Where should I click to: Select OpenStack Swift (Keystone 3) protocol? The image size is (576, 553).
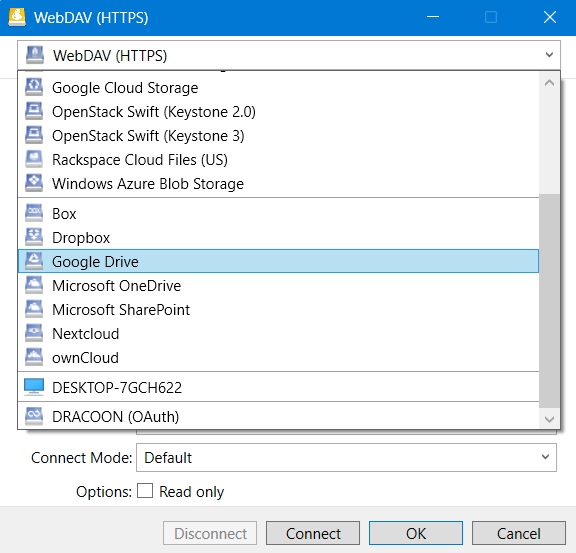[x=278, y=136]
